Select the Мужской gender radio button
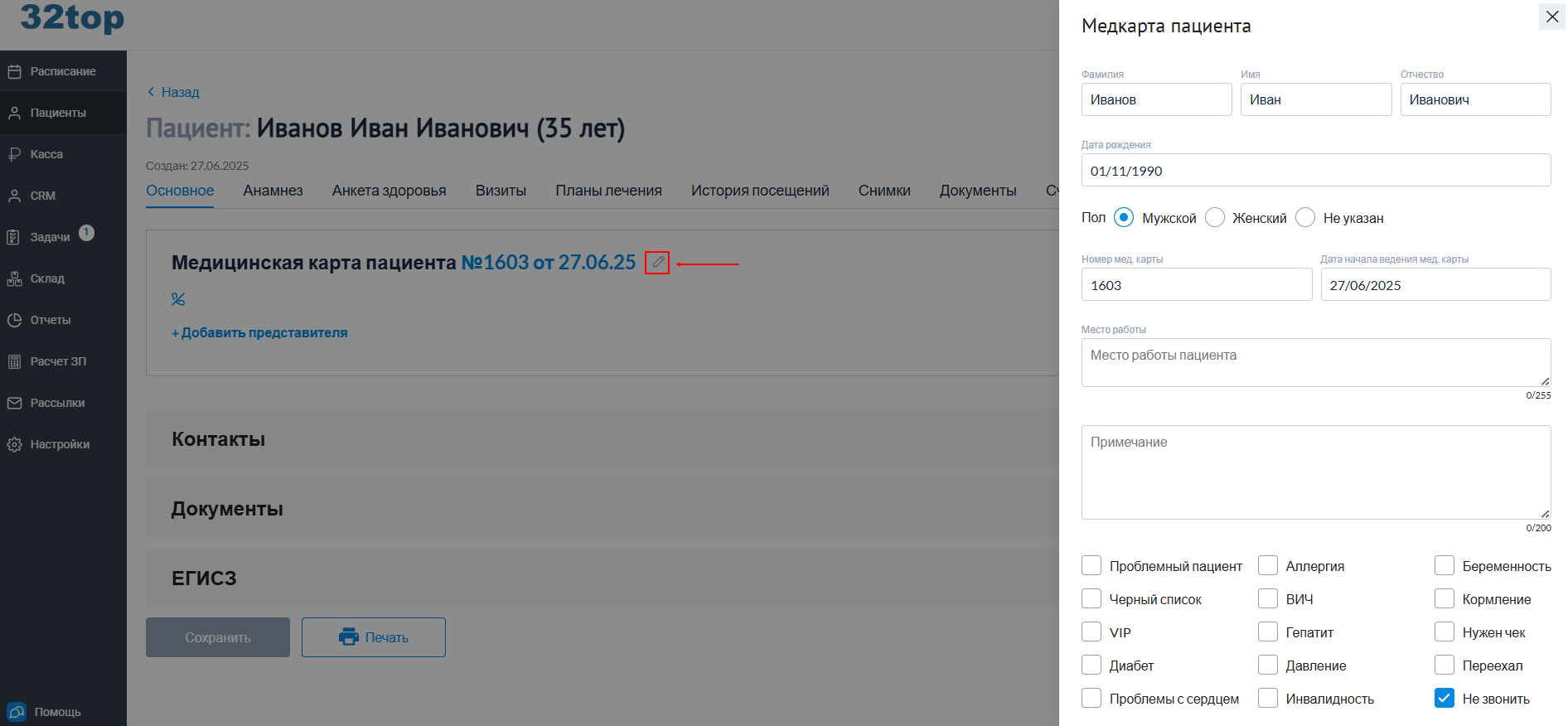The width and height of the screenshot is (1568, 726). coord(1123,217)
